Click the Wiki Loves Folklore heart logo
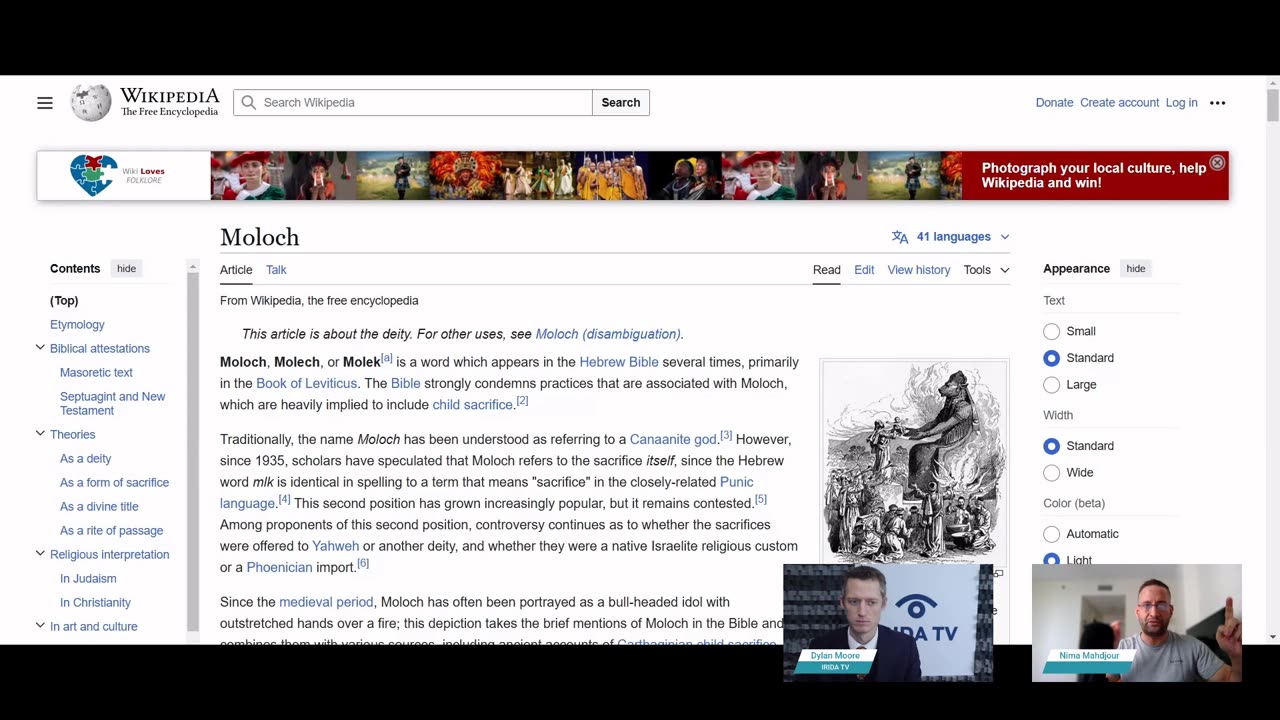Viewport: 1280px width, 720px height. pyautogui.click(x=93, y=175)
